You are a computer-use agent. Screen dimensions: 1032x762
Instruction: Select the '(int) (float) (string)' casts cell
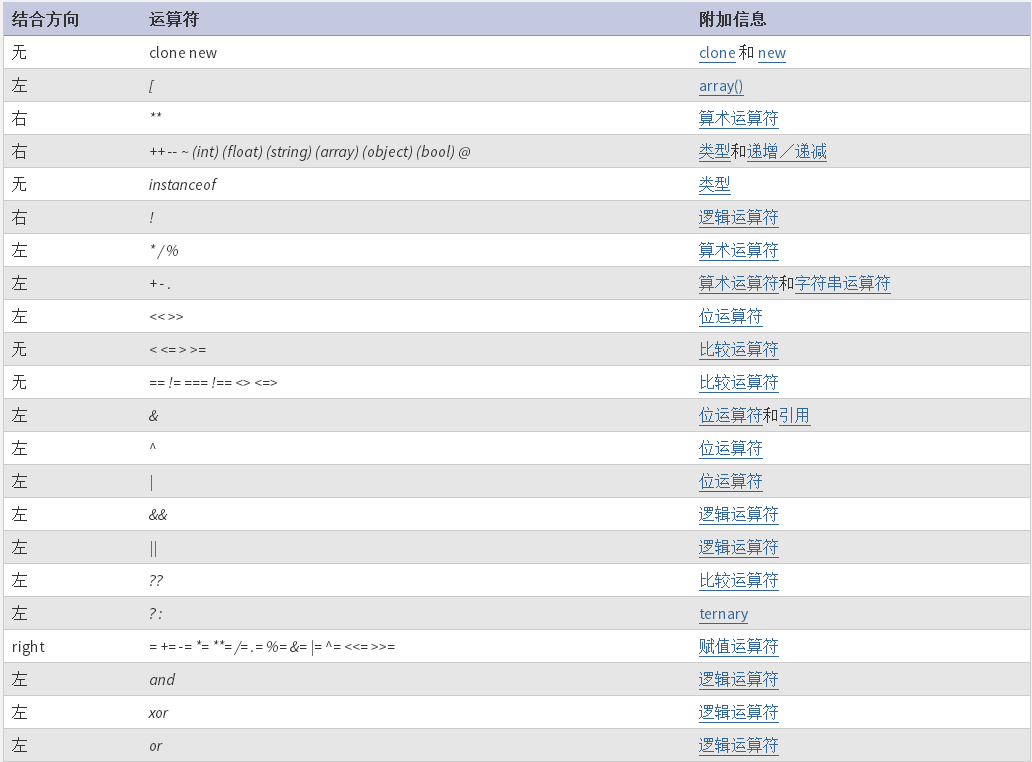pyautogui.click(x=310, y=152)
